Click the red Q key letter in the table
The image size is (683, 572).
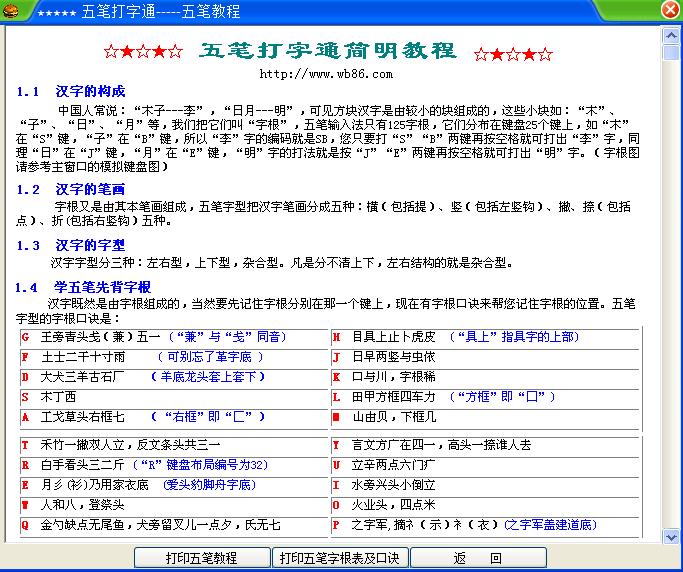[x=25, y=525]
